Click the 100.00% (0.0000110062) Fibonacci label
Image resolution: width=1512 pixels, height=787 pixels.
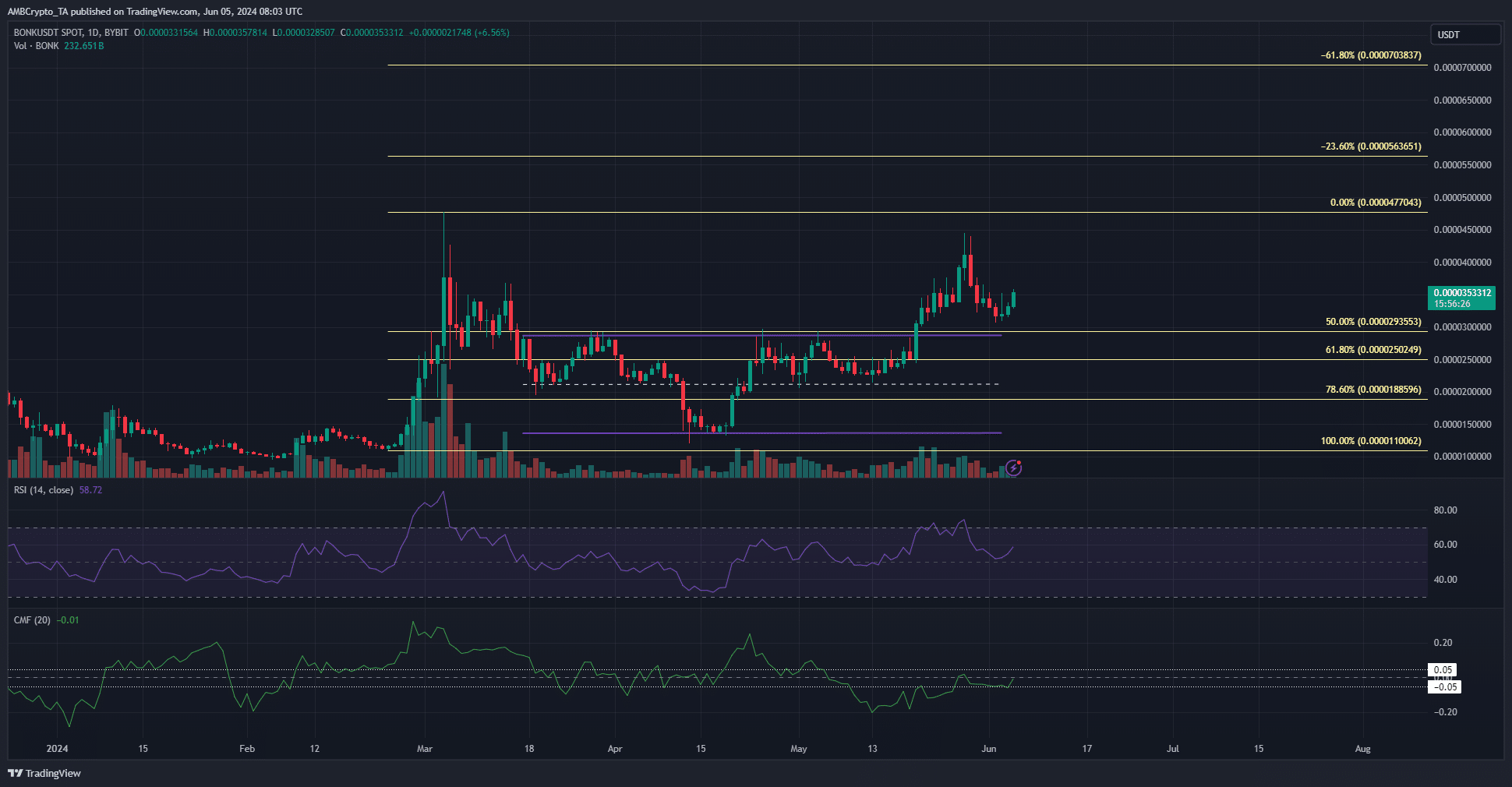1371,441
